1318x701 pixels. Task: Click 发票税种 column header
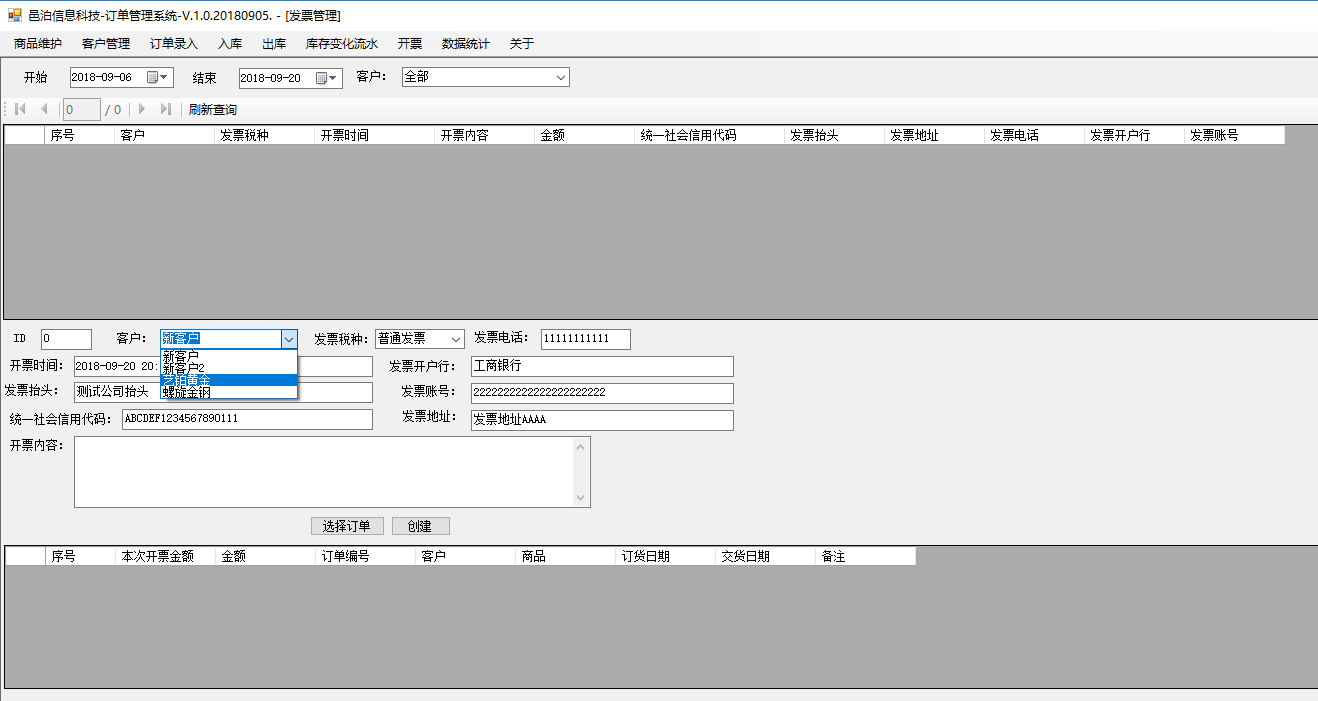[x=265, y=135]
